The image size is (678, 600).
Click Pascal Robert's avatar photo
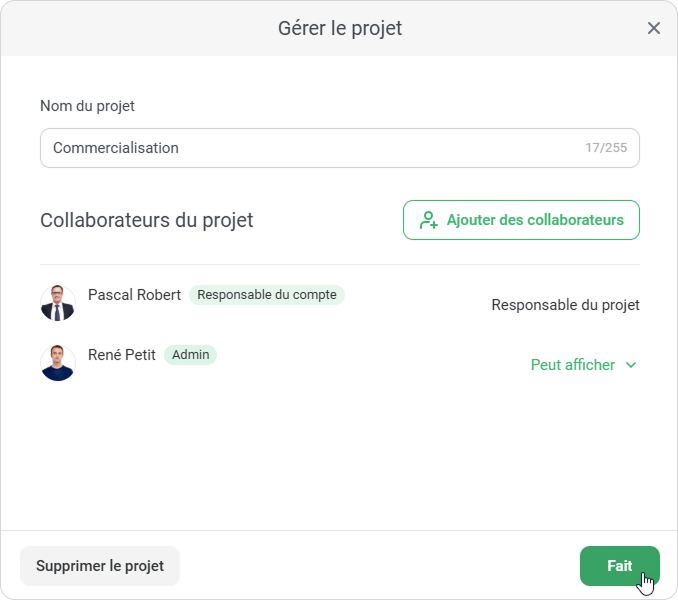point(58,303)
